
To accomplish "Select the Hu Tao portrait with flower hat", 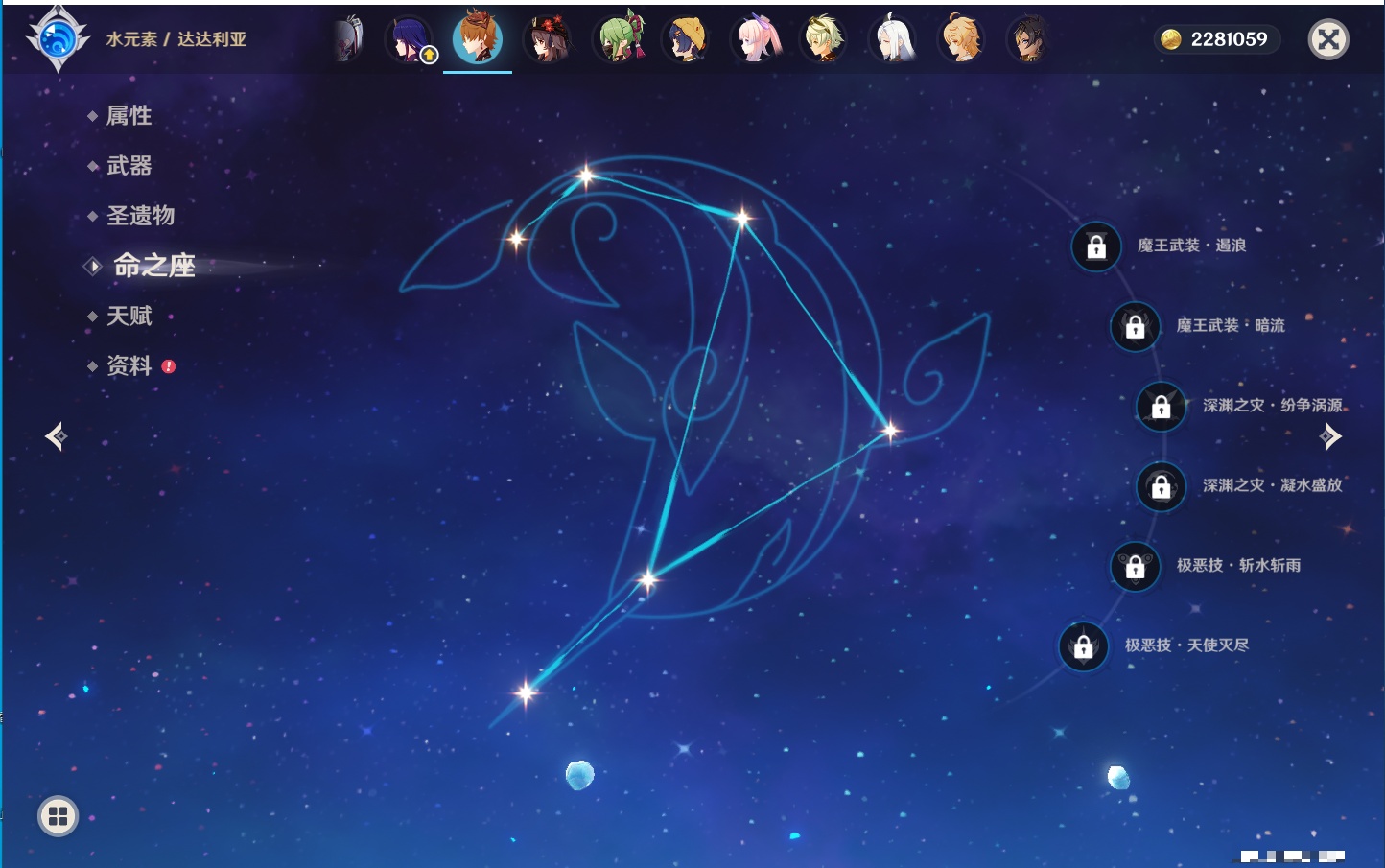I will tap(548, 39).
